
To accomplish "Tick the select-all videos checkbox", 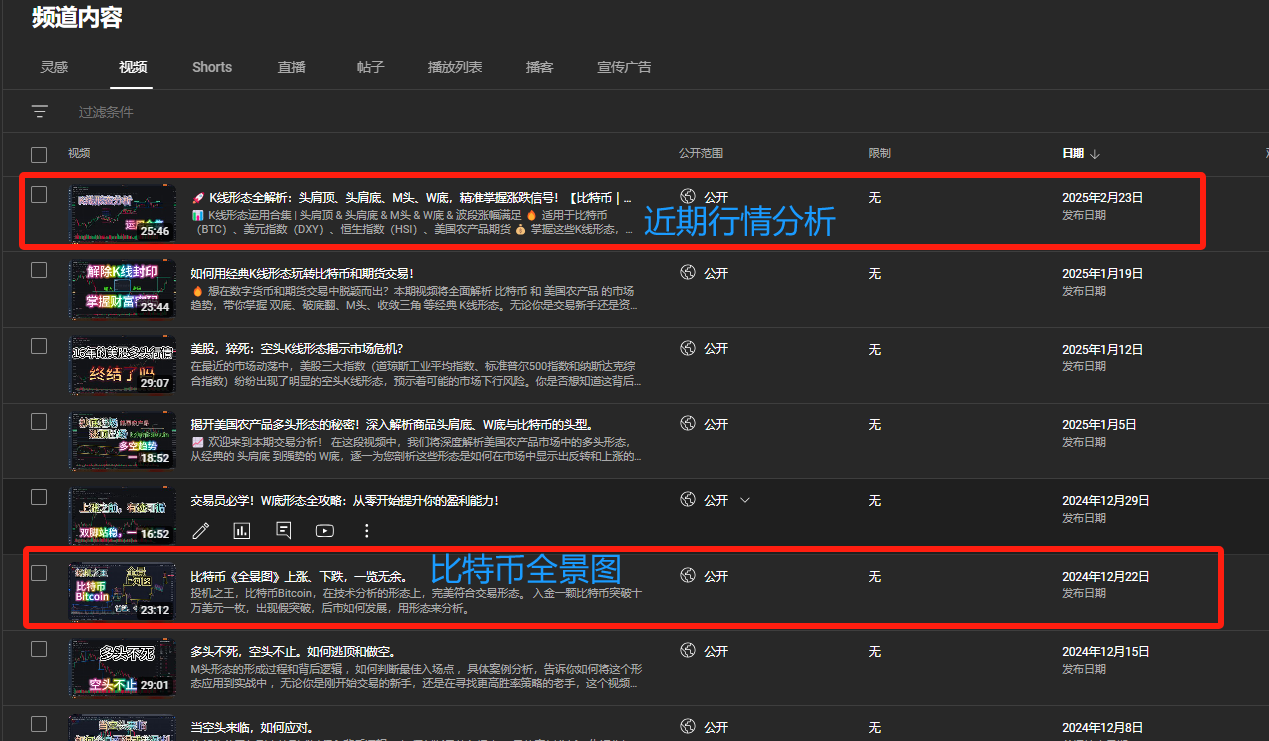I will 39,154.
